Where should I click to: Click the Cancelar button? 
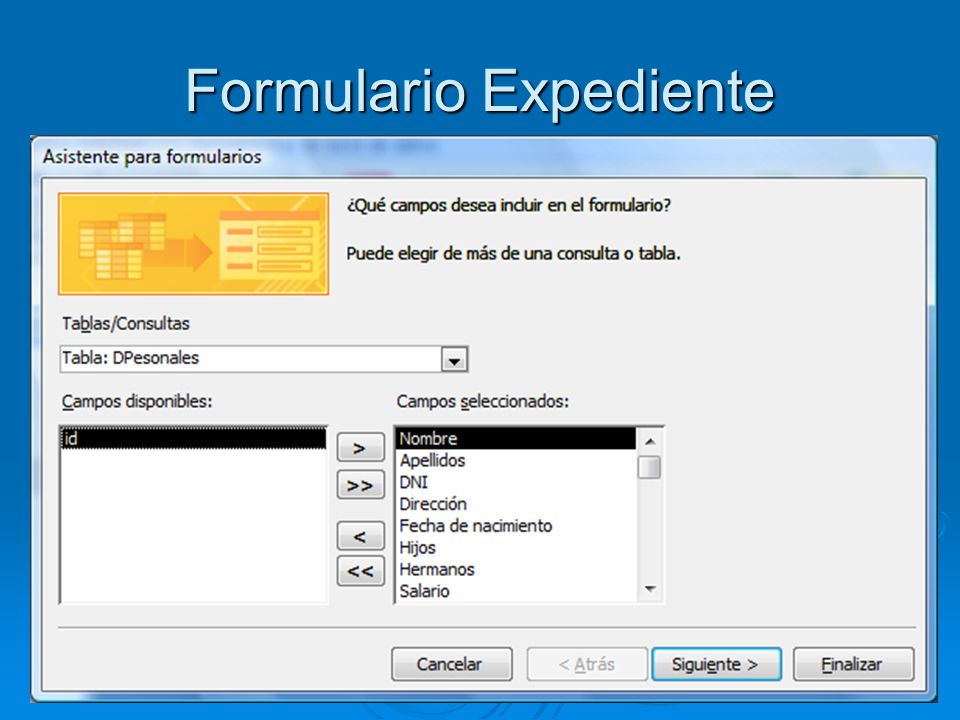452,664
